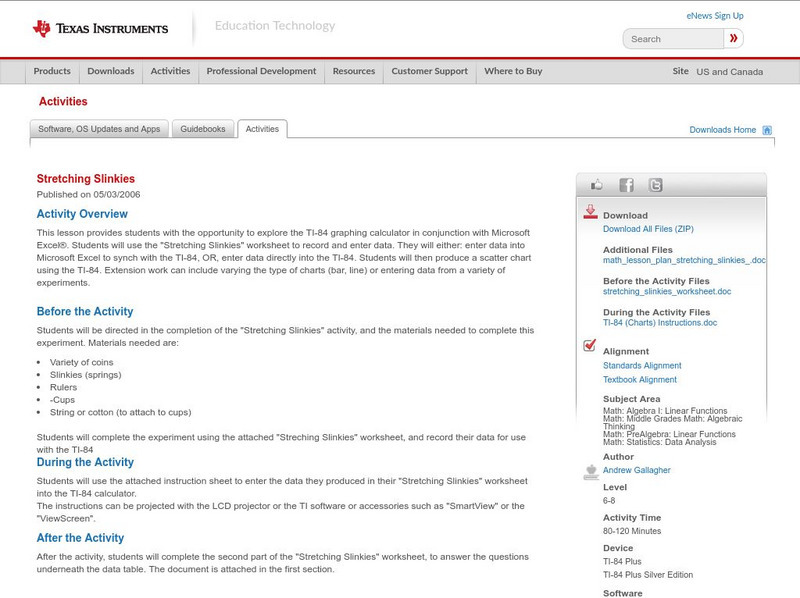The width and height of the screenshot is (800, 598).
Task: Open the Activities navigation menu
Action: (x=170, y=71)
